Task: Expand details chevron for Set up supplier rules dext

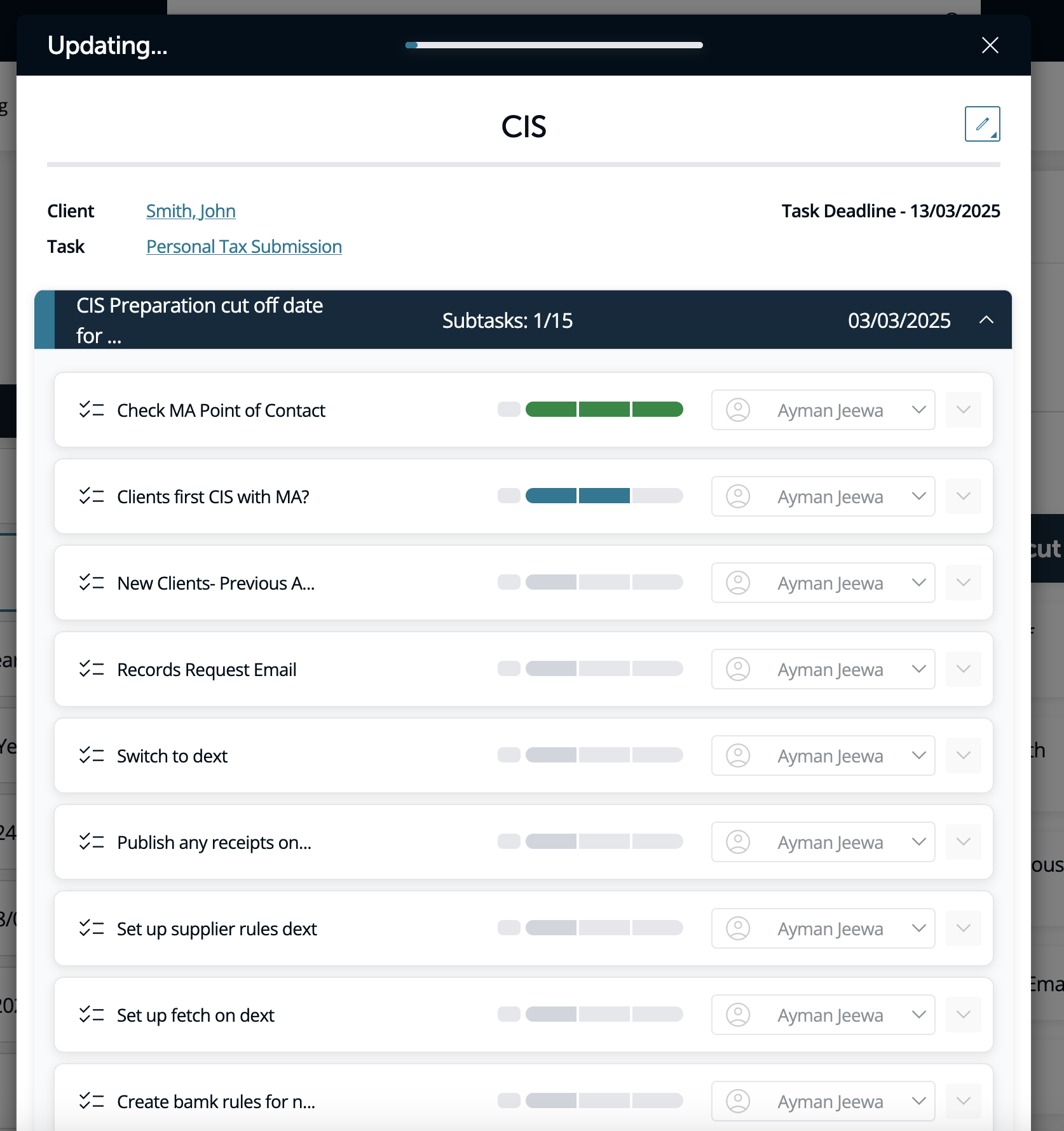Action: click(963, 928)
